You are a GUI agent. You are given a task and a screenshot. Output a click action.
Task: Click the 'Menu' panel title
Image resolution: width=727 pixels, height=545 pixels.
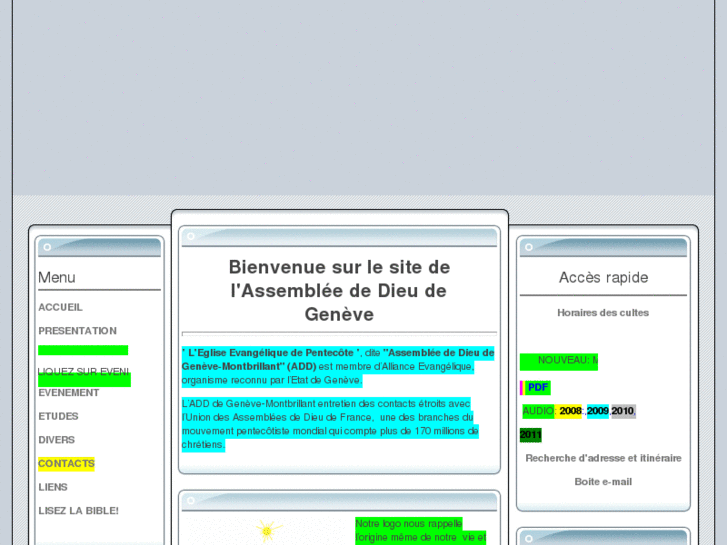(57, 277)
